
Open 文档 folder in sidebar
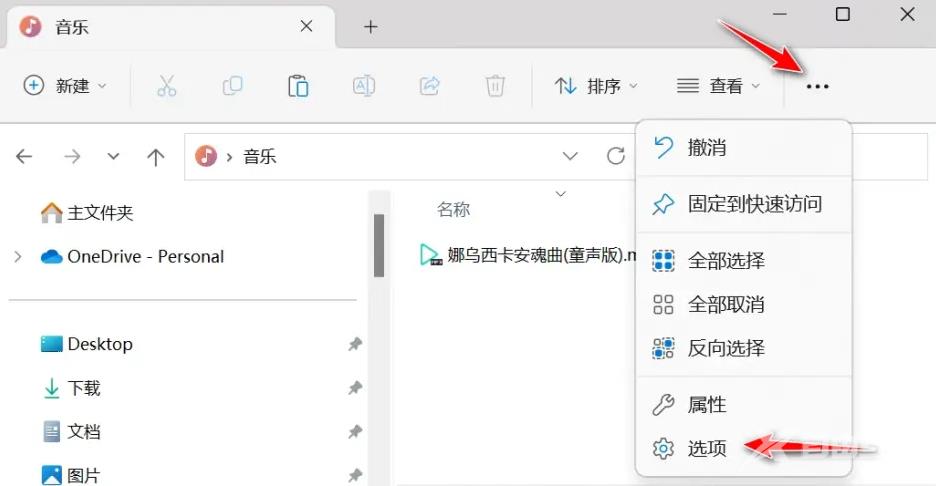pyautogui.click(x=72, y=432)
